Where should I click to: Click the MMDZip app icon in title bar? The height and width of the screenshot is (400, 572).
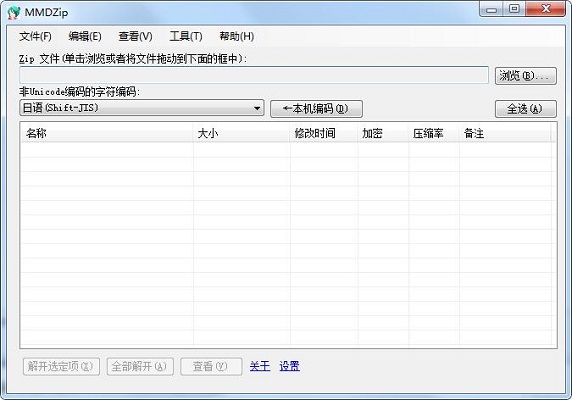pyautogui.click(x=14, y=12)
